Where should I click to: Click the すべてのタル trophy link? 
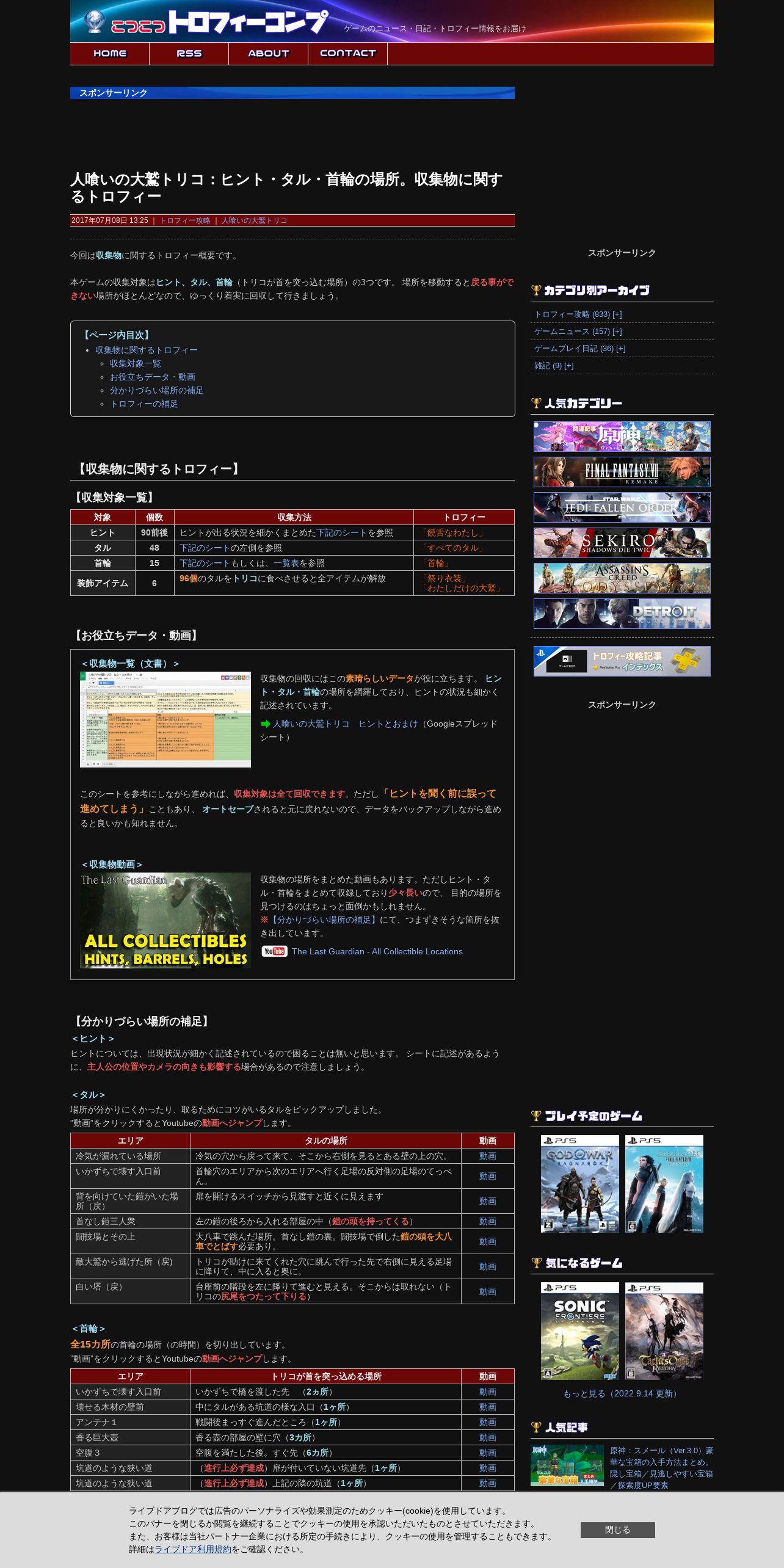click(452, 548)
